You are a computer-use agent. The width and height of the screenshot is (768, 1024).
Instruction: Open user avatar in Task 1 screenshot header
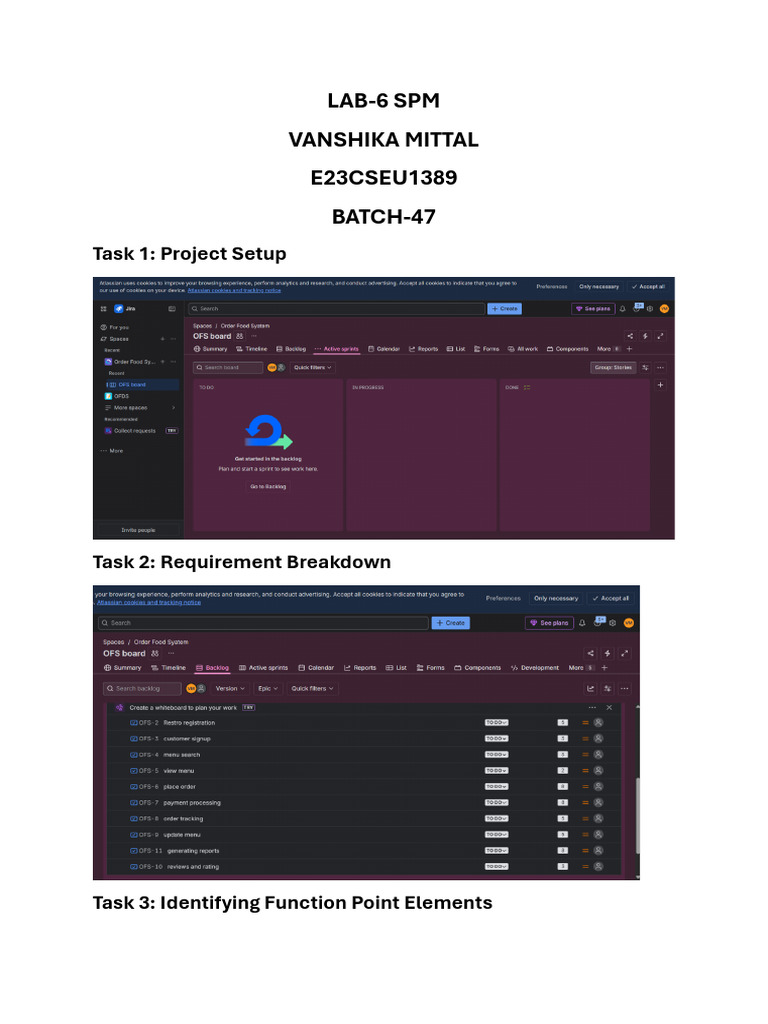(664, 309)
